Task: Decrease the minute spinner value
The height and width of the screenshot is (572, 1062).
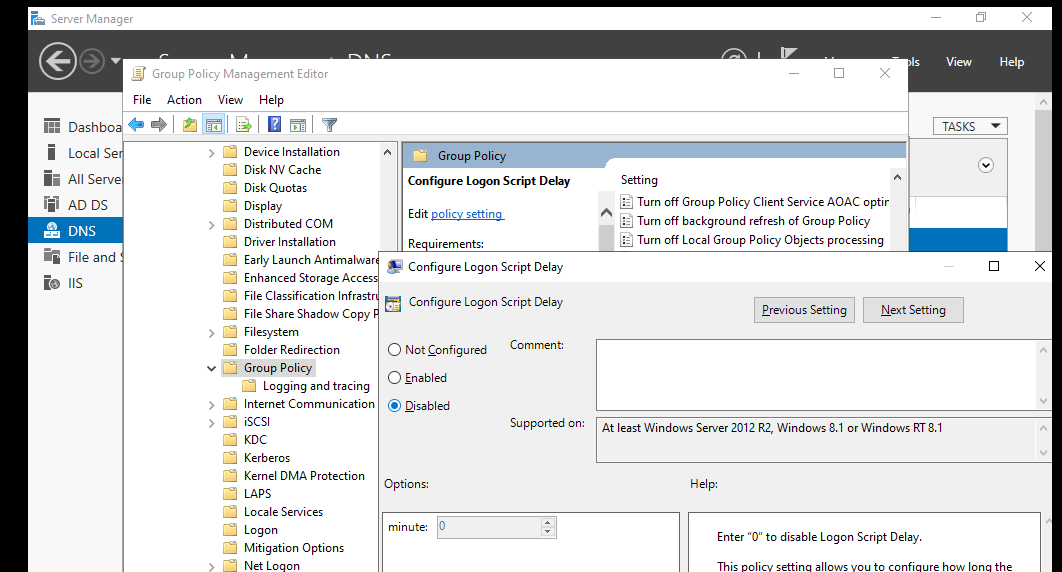Action: (x=547, y=532)
